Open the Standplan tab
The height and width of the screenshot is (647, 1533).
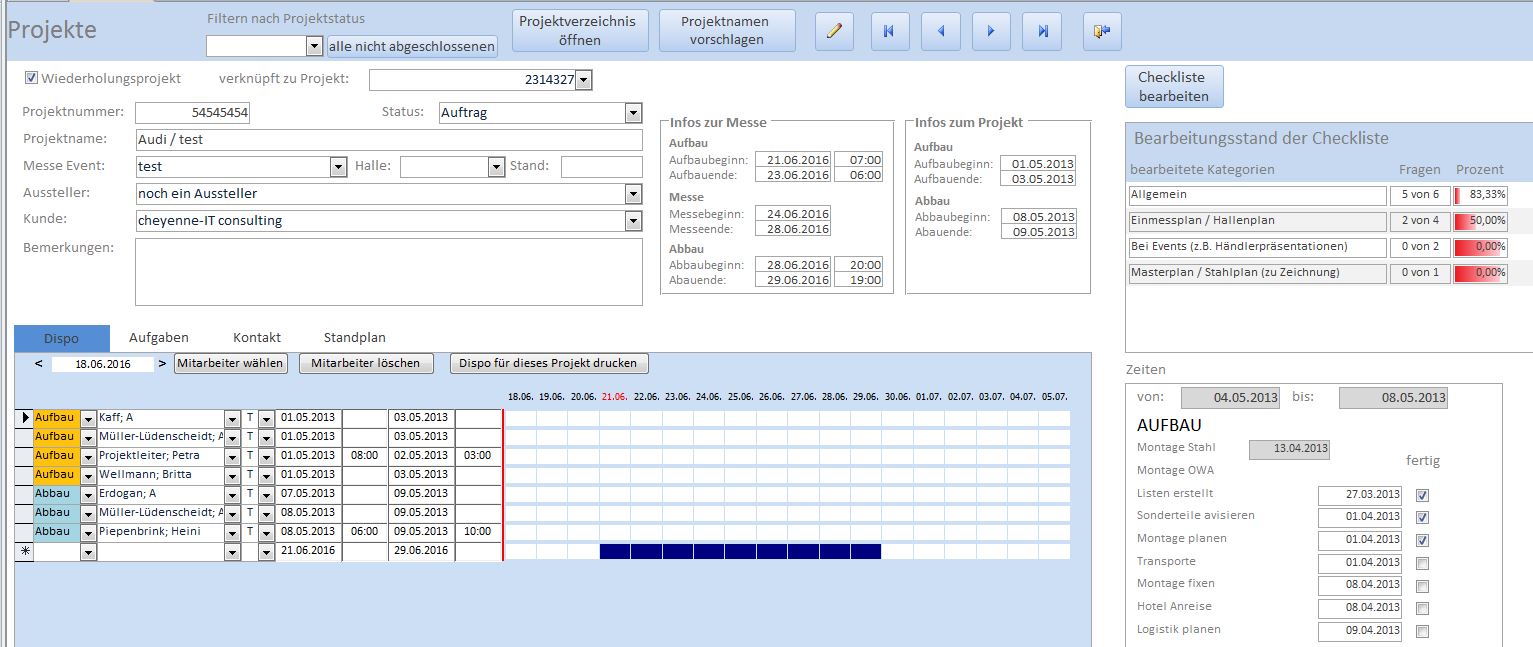coord(354,338)
